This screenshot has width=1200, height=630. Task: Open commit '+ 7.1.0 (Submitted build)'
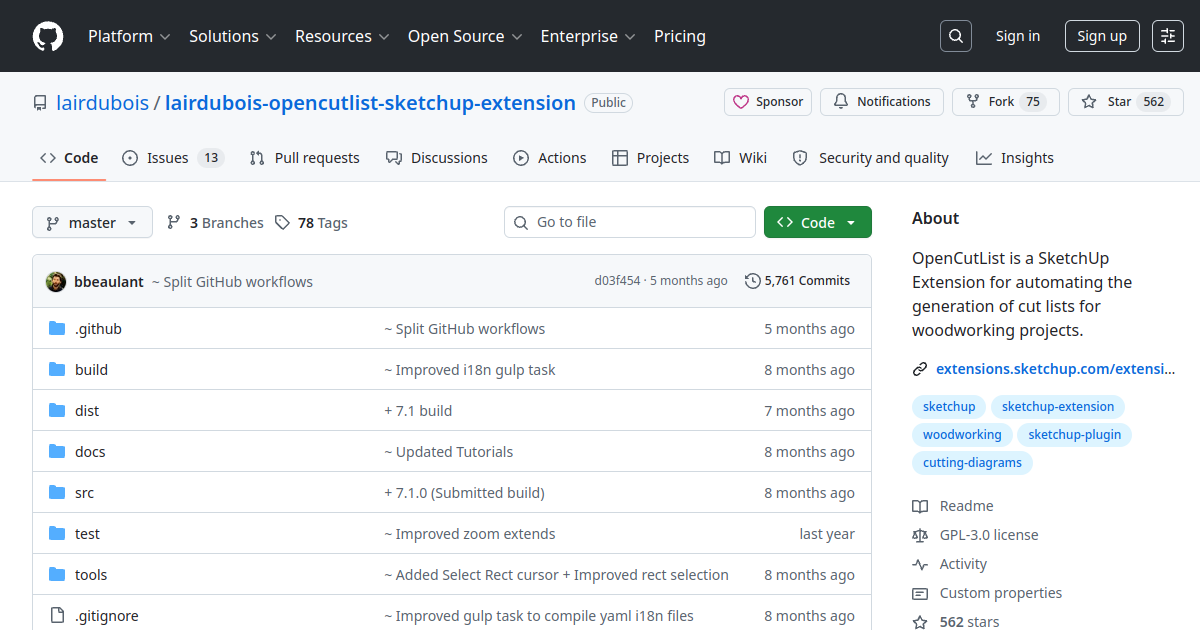464,493
